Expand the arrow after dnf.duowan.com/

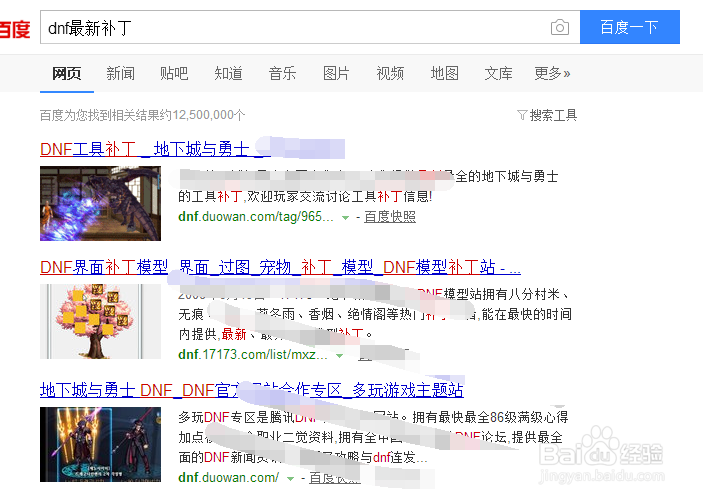(x=290, y=479)
